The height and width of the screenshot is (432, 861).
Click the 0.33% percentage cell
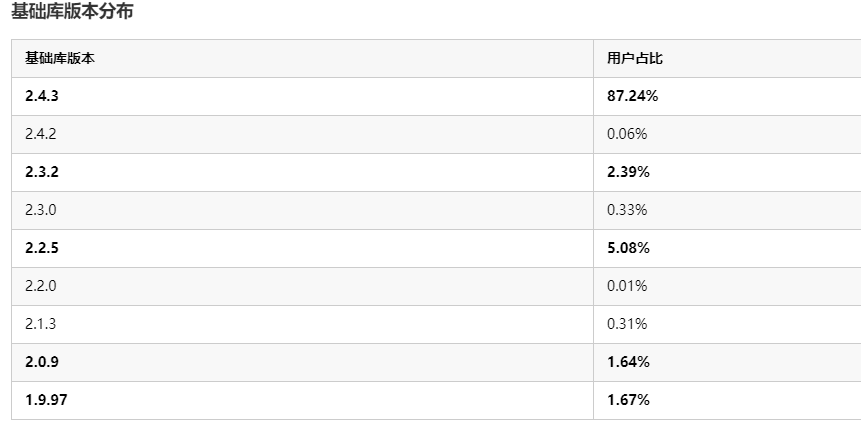pyautogui.click(x=627, y=210)
